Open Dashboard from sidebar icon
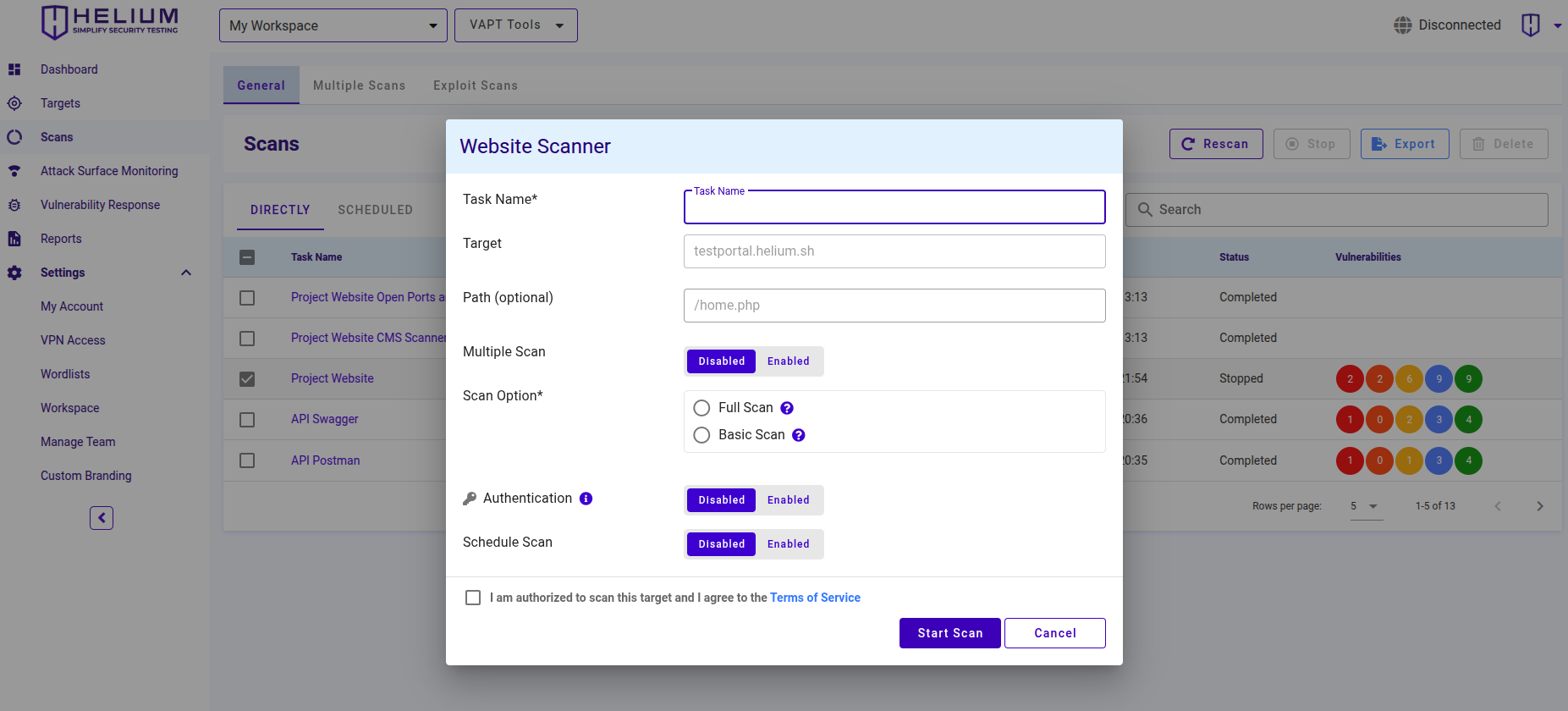This screenshot has height=711, width=1568. pyautogui.click(x=14, y=69)
